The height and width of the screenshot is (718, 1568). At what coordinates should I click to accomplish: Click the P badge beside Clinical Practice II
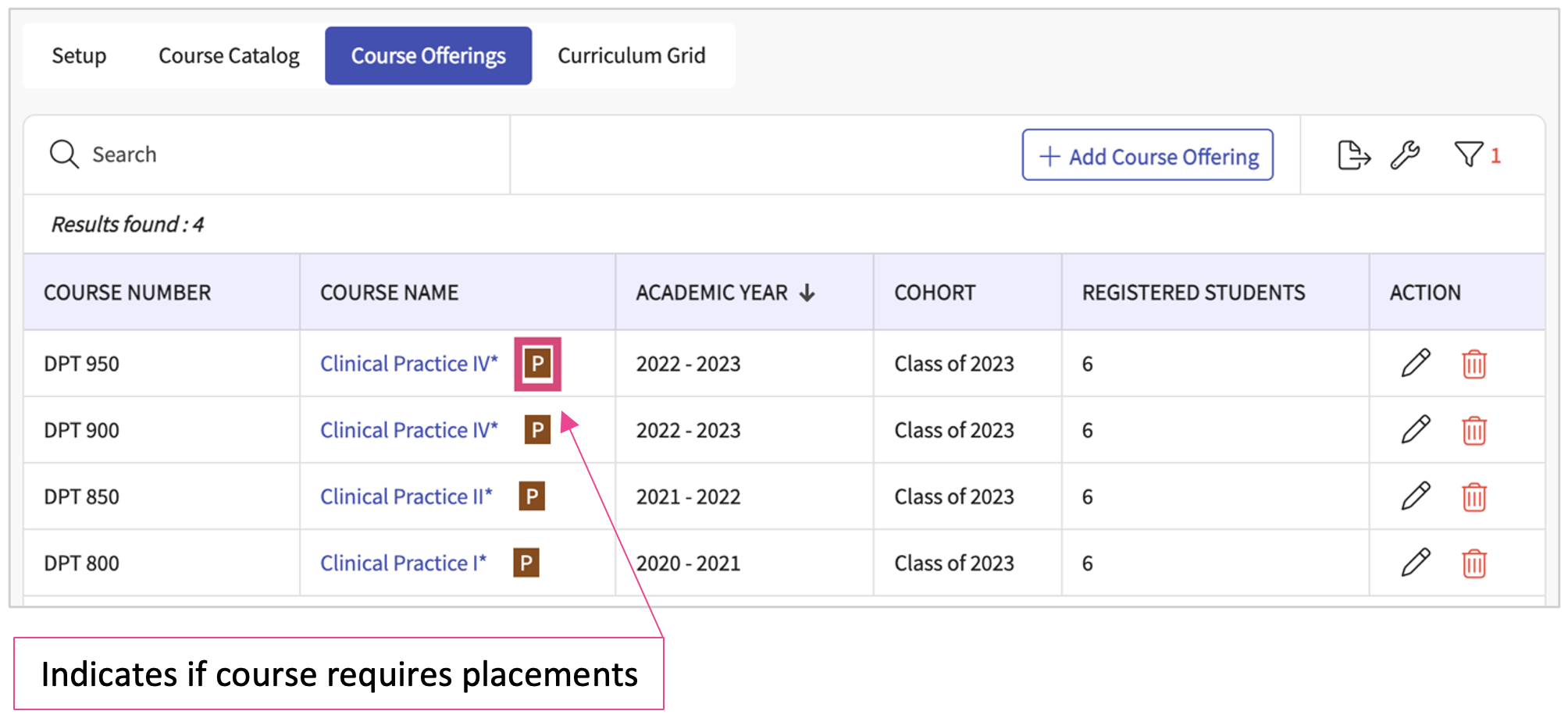tap(532, 496)
